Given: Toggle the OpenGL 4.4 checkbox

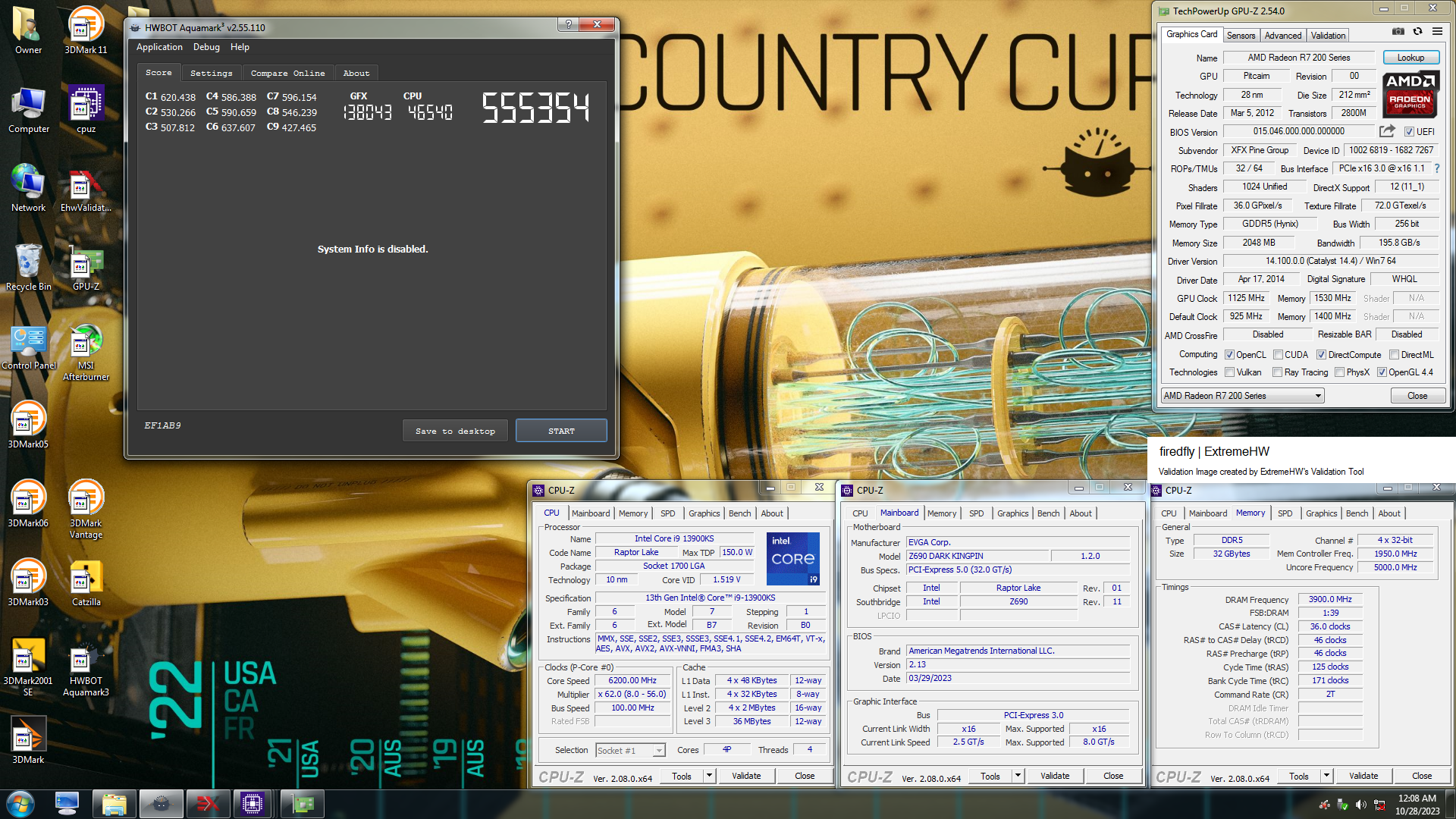Looking at the screenshot, I should (x=1382, y=372).
